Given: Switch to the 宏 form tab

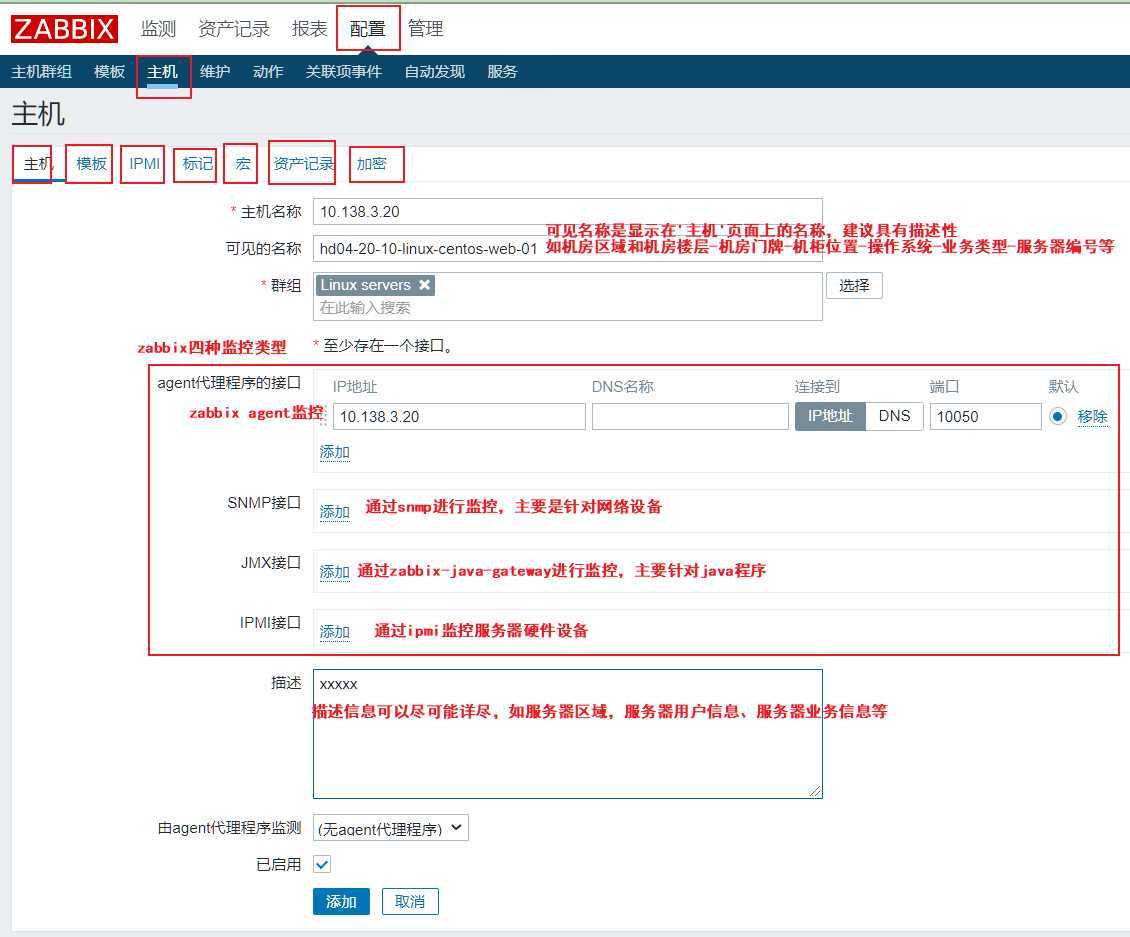Looking at the screenshot, I should tap(243, 164).
